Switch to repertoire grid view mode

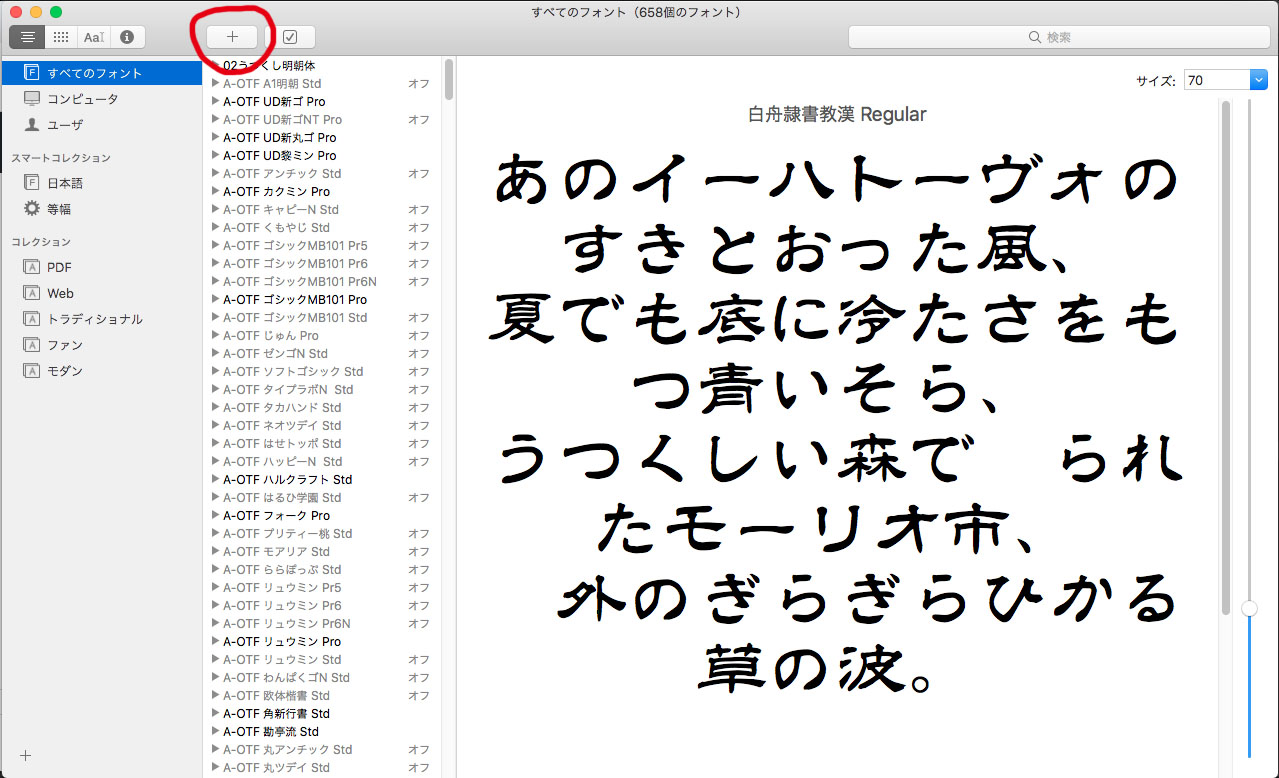coord(61,37)
